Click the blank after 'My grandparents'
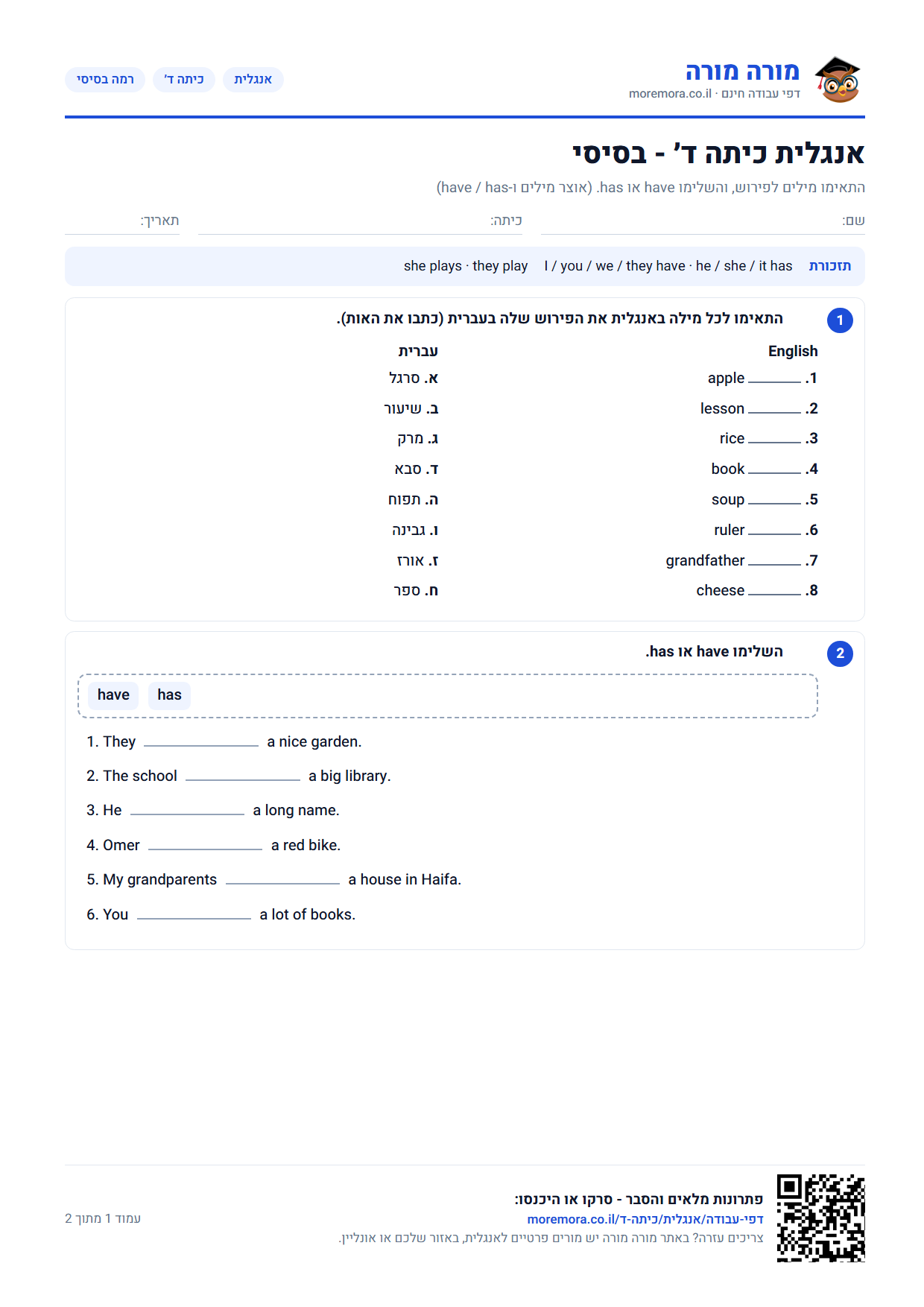This screenshot has height=1307, width=924. tap(282, 881)
